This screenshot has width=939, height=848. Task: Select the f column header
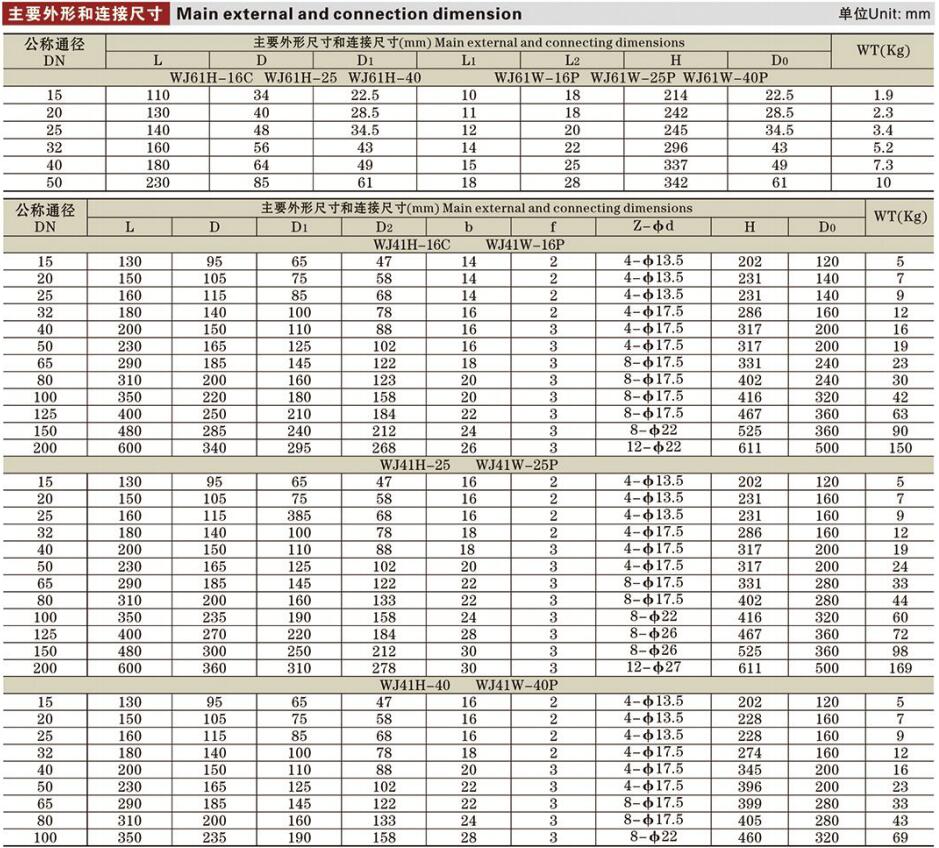(553, 227)
